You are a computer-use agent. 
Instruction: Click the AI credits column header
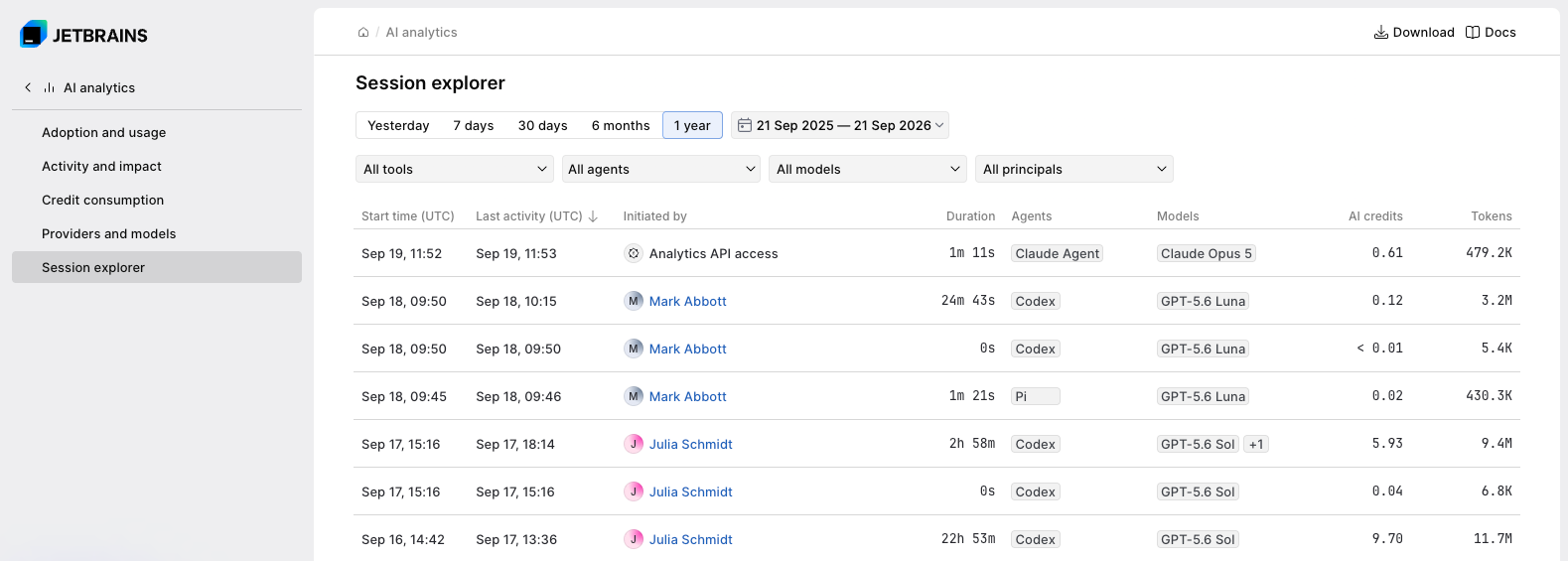coord(1375,215)
